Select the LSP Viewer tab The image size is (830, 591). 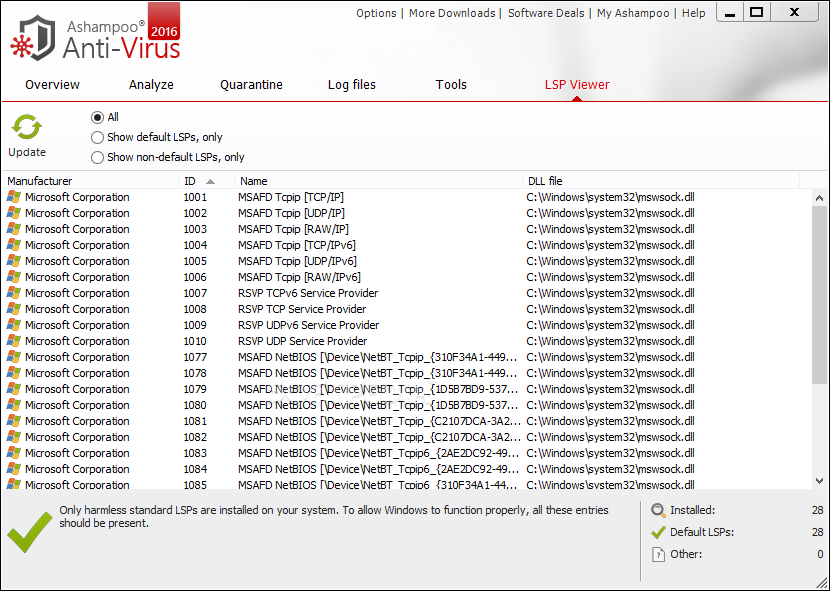pos(577,85)
